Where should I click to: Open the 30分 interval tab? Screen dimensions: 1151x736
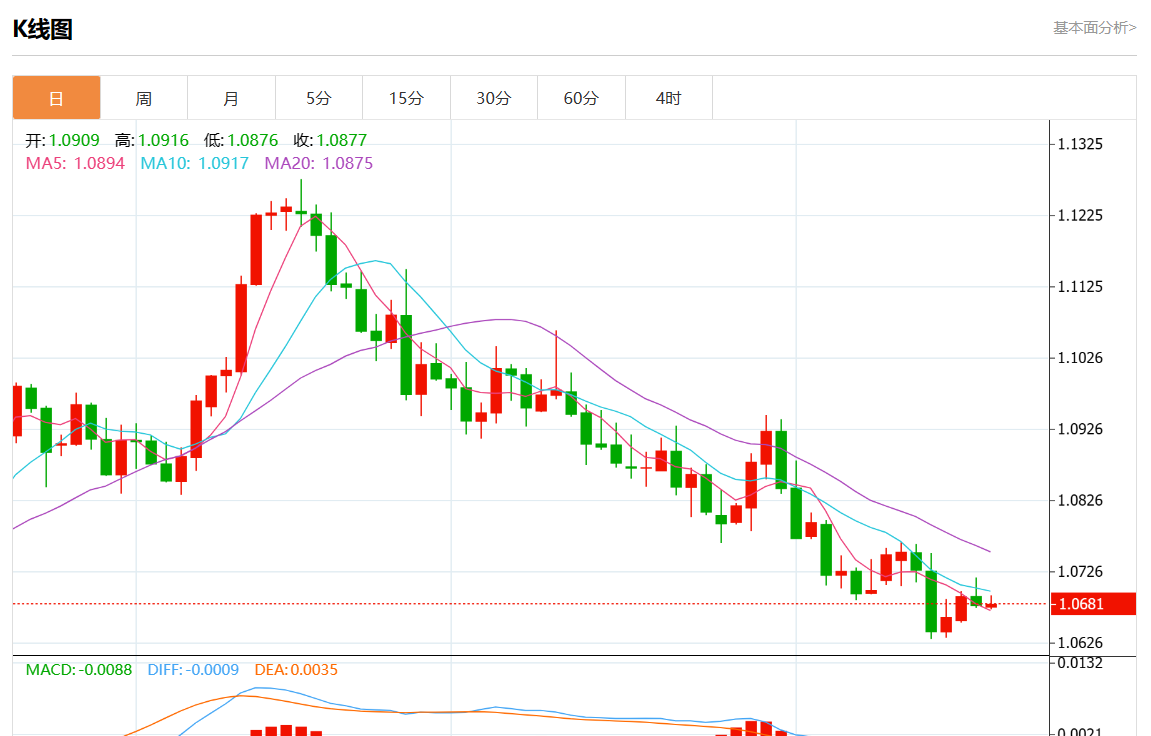(493, 98)
